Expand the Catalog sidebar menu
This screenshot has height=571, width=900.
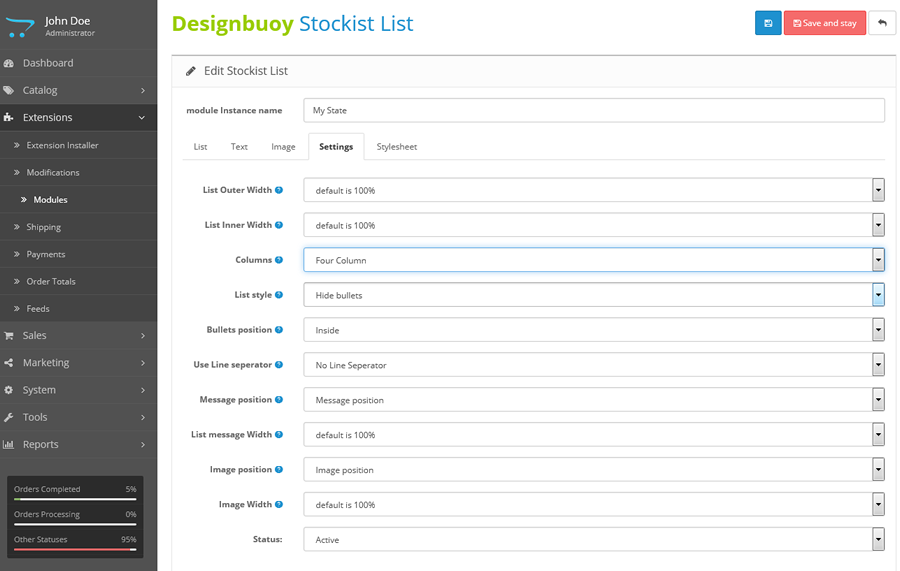(78, 90)
